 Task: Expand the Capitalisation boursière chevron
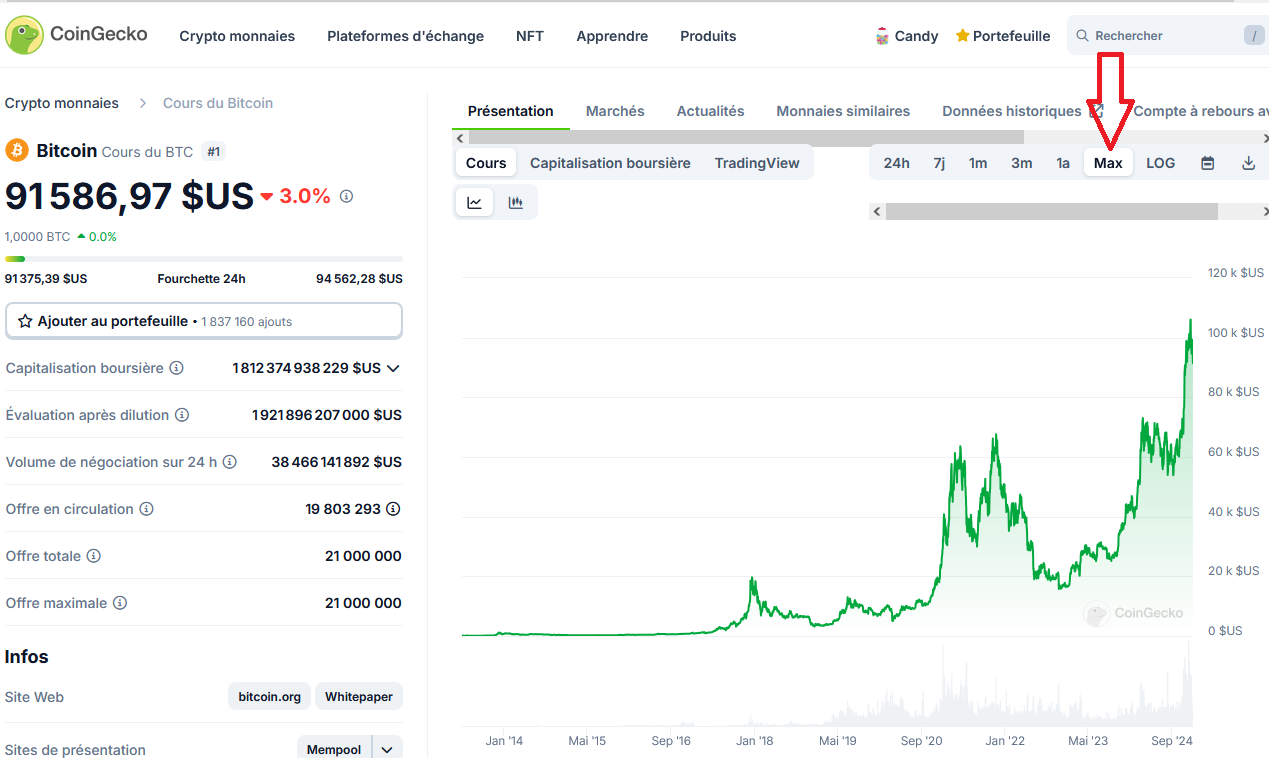[x=394, y=368]
